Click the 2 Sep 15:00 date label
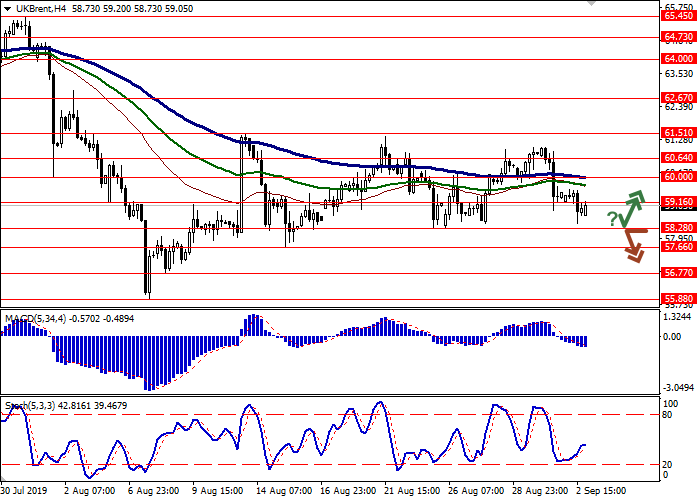The width and height of the screenshot is (700, 500). pos(600,492)
